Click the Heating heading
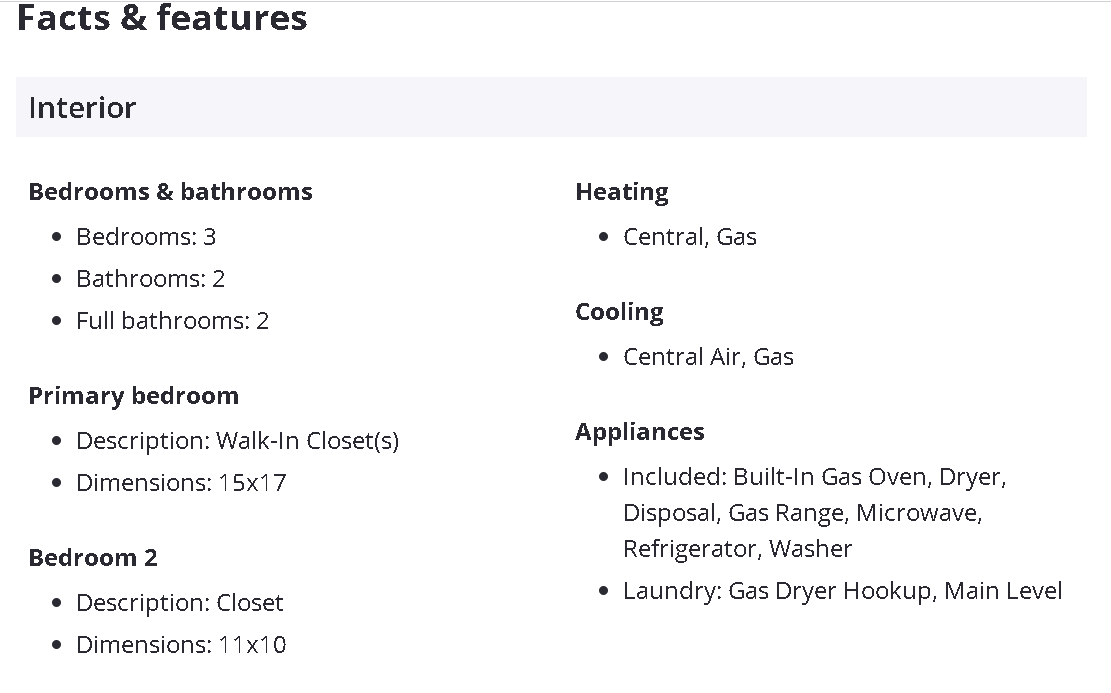This screenshot has height=693, width=1111. coord(621,192)
